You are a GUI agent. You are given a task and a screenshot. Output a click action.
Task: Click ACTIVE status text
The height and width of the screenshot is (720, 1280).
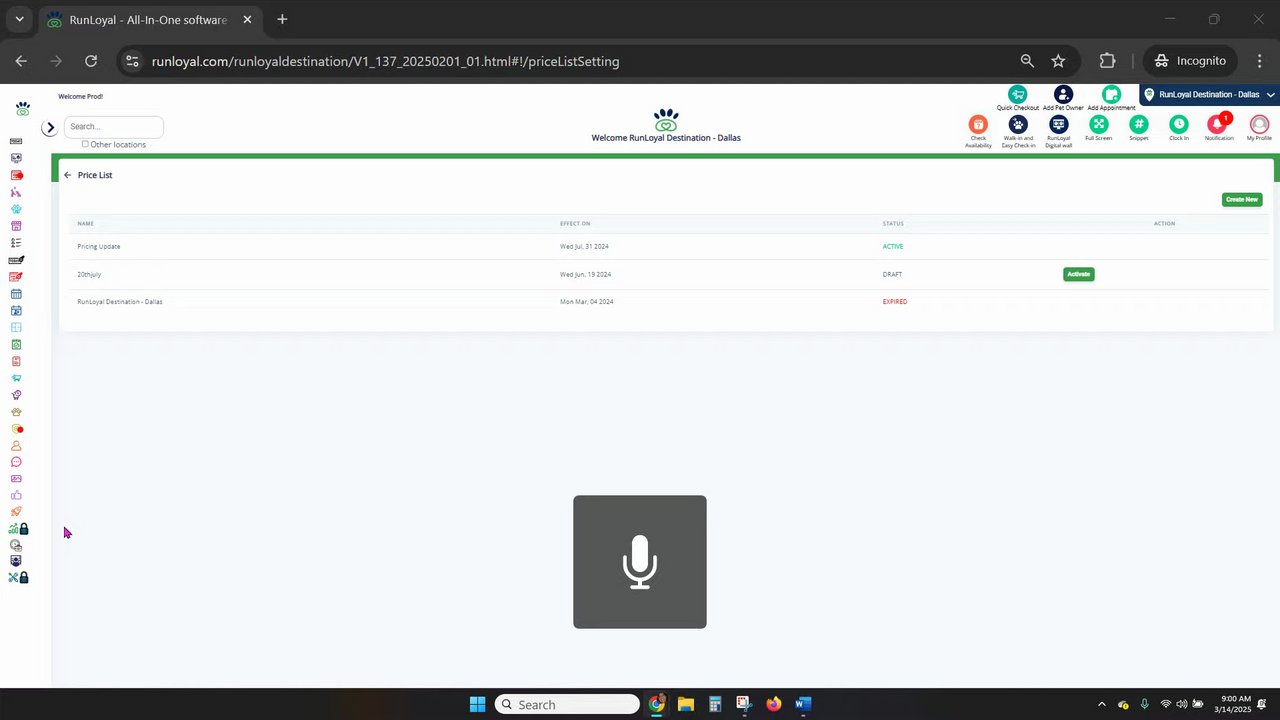coord(893,246)
